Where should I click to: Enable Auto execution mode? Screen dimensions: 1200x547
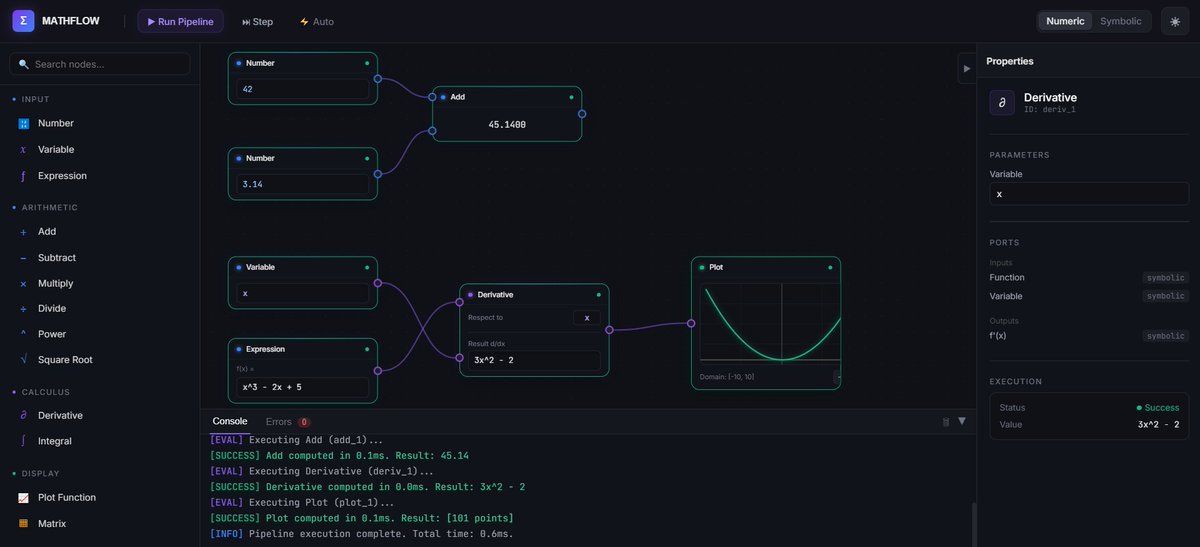(x=317, y=21)
